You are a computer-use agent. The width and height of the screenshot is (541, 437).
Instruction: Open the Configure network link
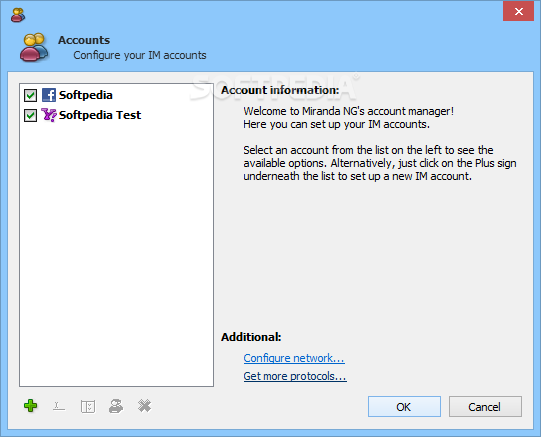point(294,358)
